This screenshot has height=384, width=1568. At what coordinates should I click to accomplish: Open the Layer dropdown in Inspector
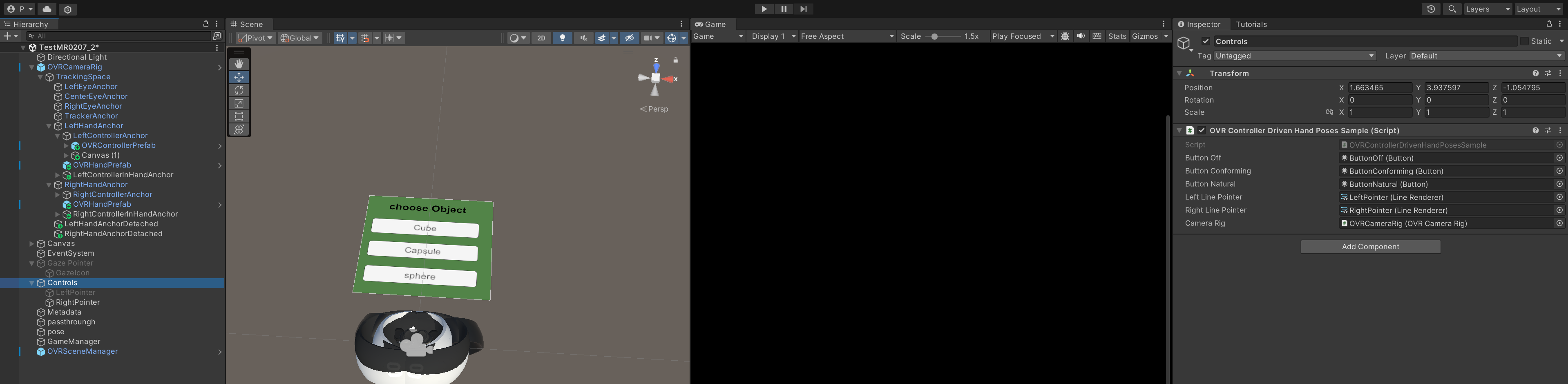point(1487,56)
